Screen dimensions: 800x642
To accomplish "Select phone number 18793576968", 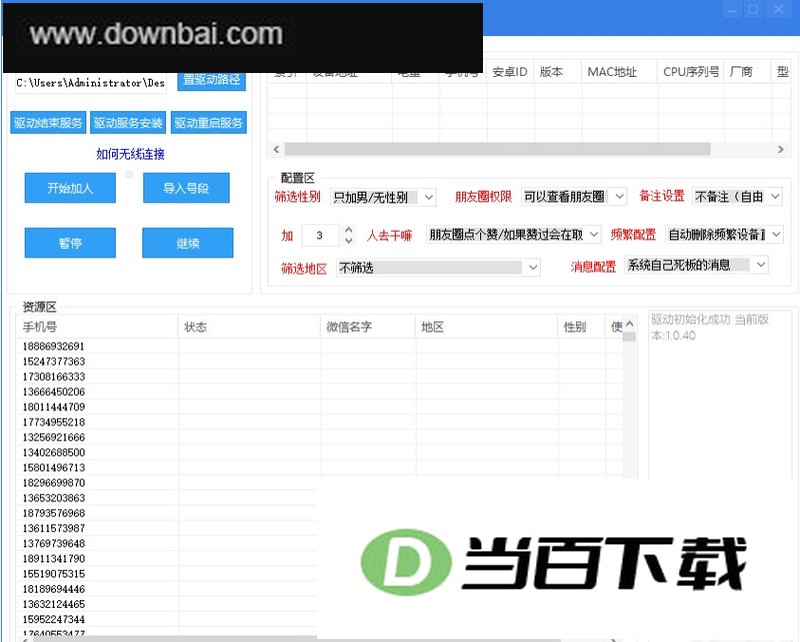I will click(x=53, y=513).
